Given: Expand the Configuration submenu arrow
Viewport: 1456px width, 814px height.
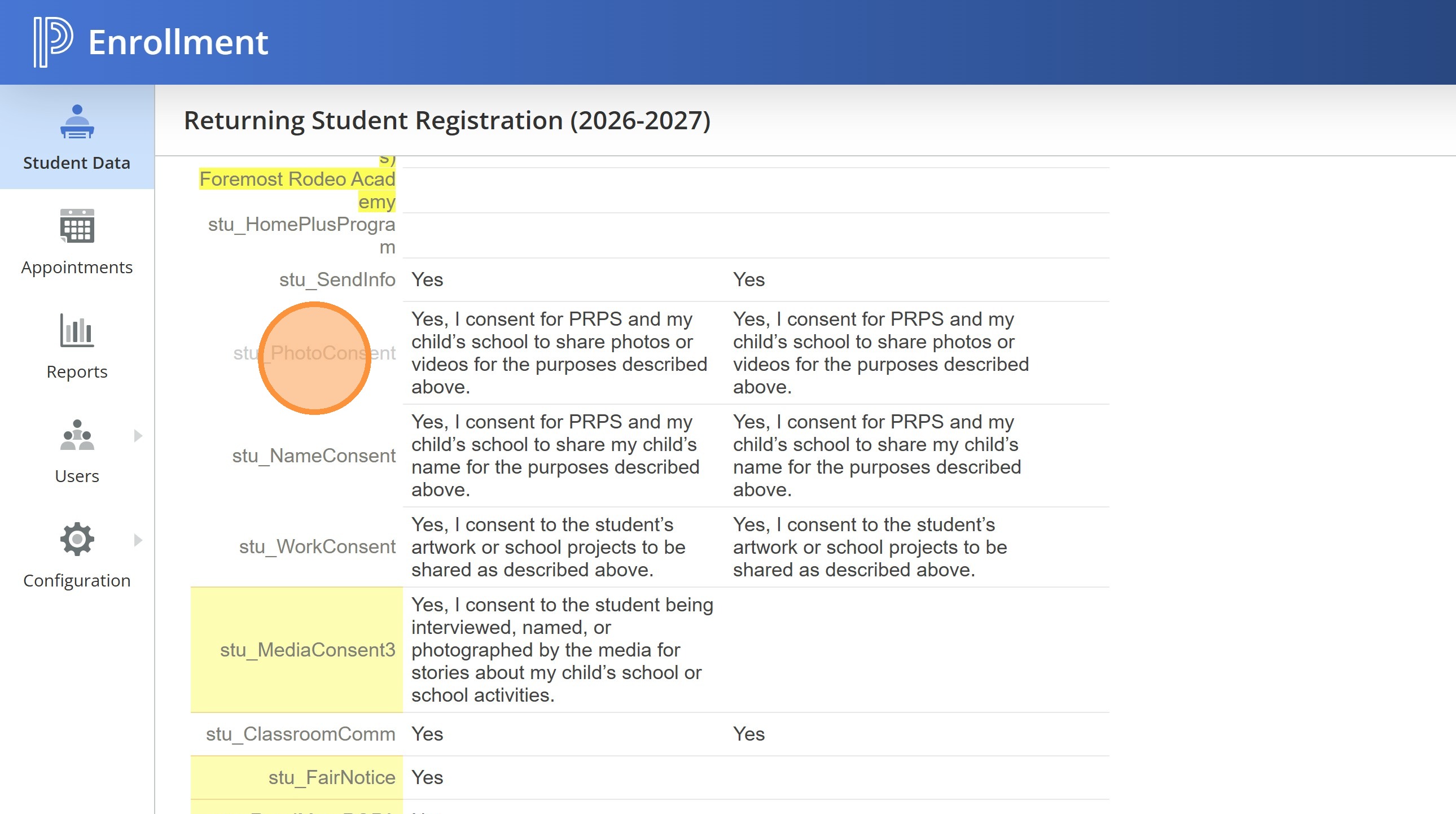Looking at the screenshot, I should (x=138, y=540).
